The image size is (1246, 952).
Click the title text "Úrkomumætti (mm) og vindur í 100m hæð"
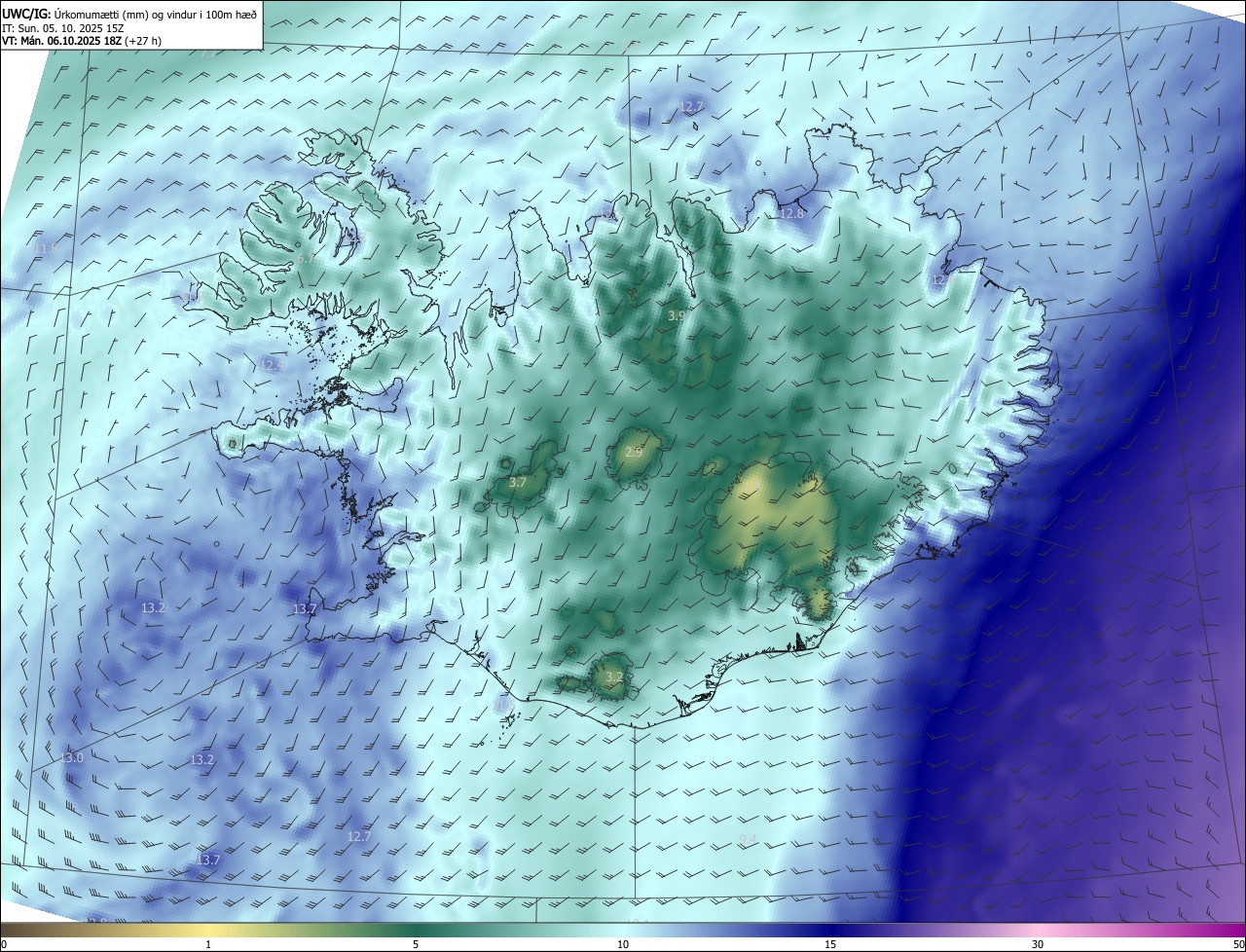click(x=156, y=14)
